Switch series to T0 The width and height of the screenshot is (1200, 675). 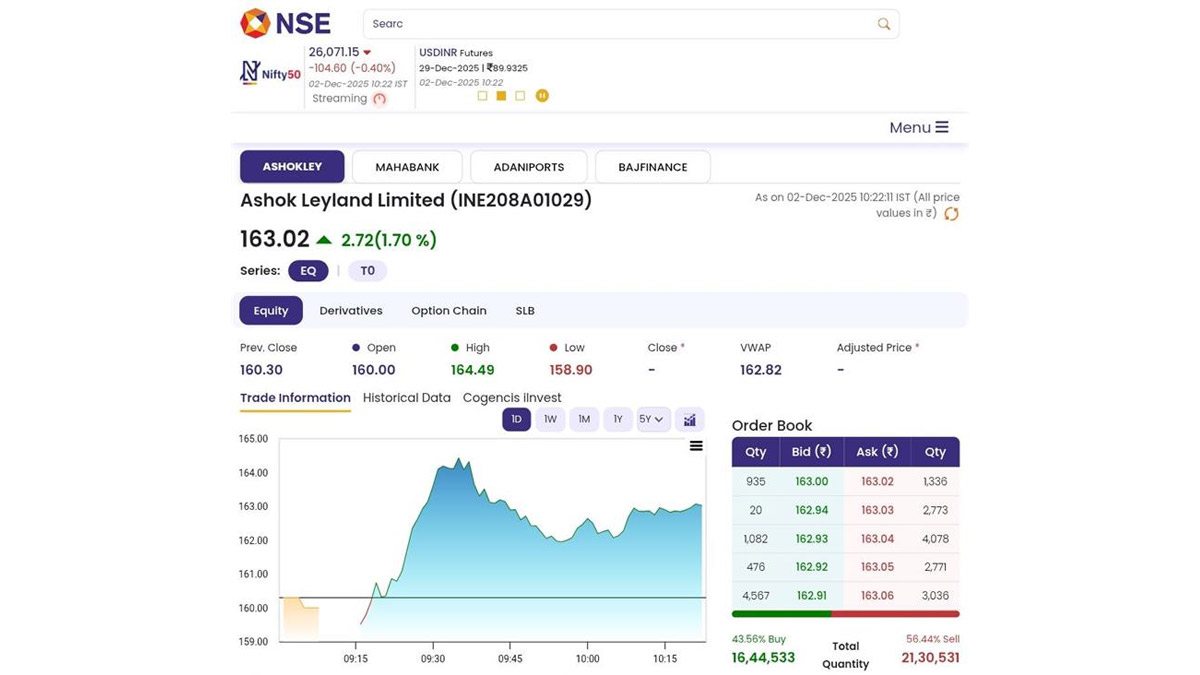click(367, 271)
